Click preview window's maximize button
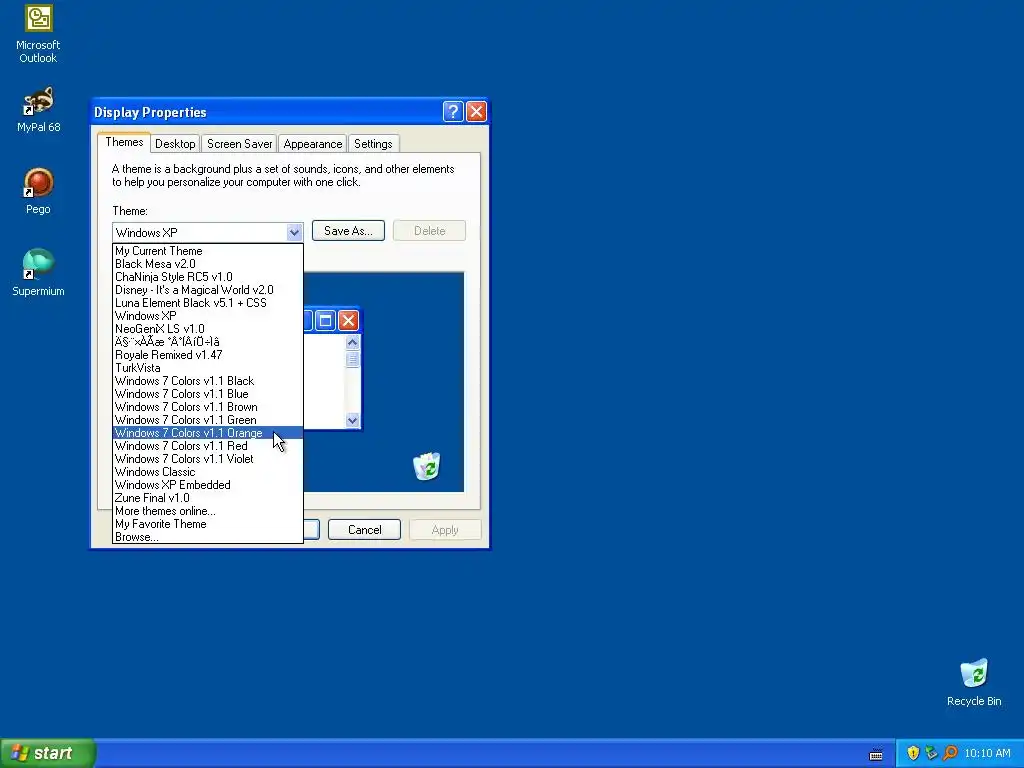The height and width of the screenshot is (768, 1024). pyautogui.click(x=325, y=321)
